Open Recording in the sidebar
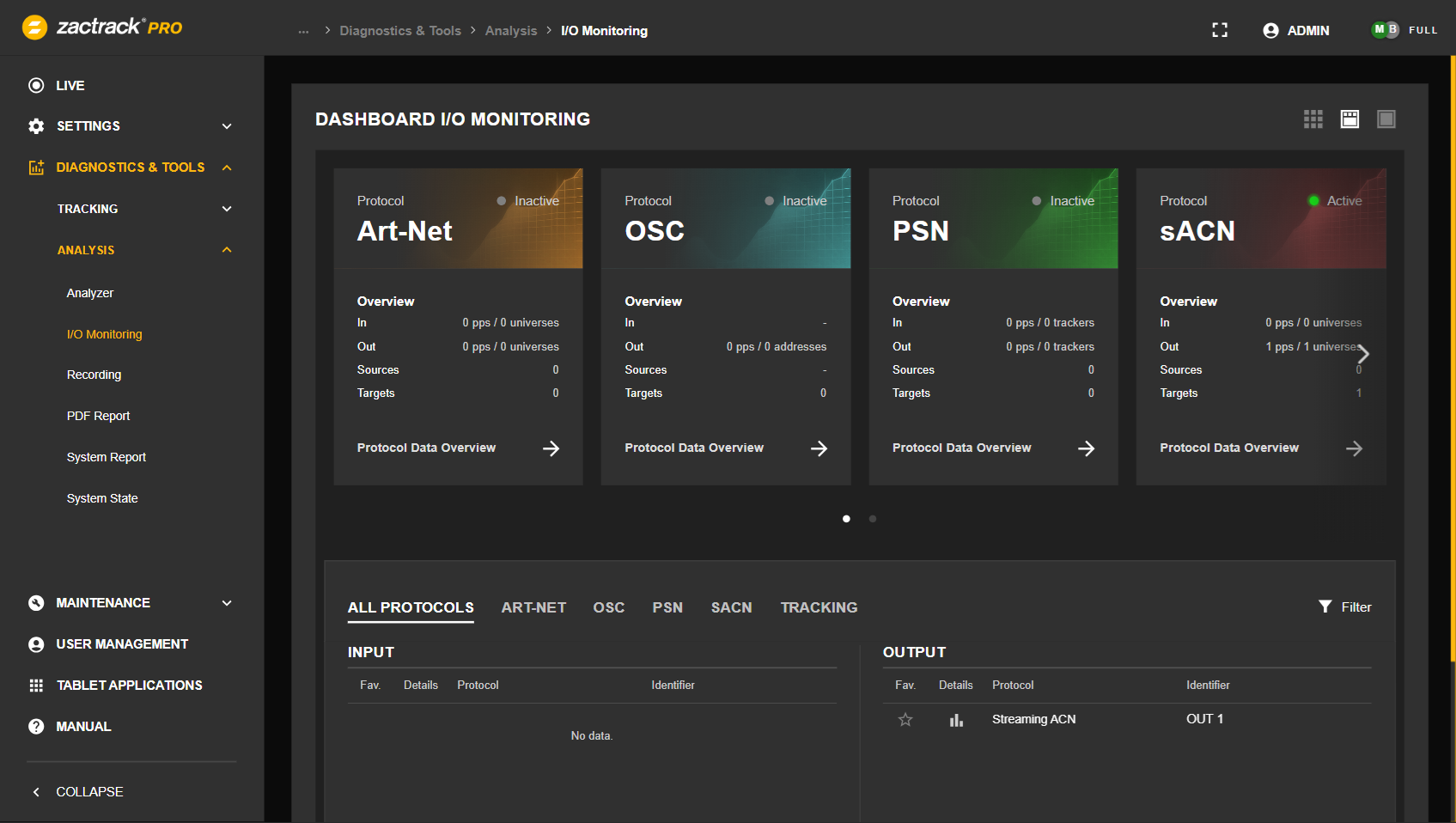Screen dimensions: 1456x823 94,375
